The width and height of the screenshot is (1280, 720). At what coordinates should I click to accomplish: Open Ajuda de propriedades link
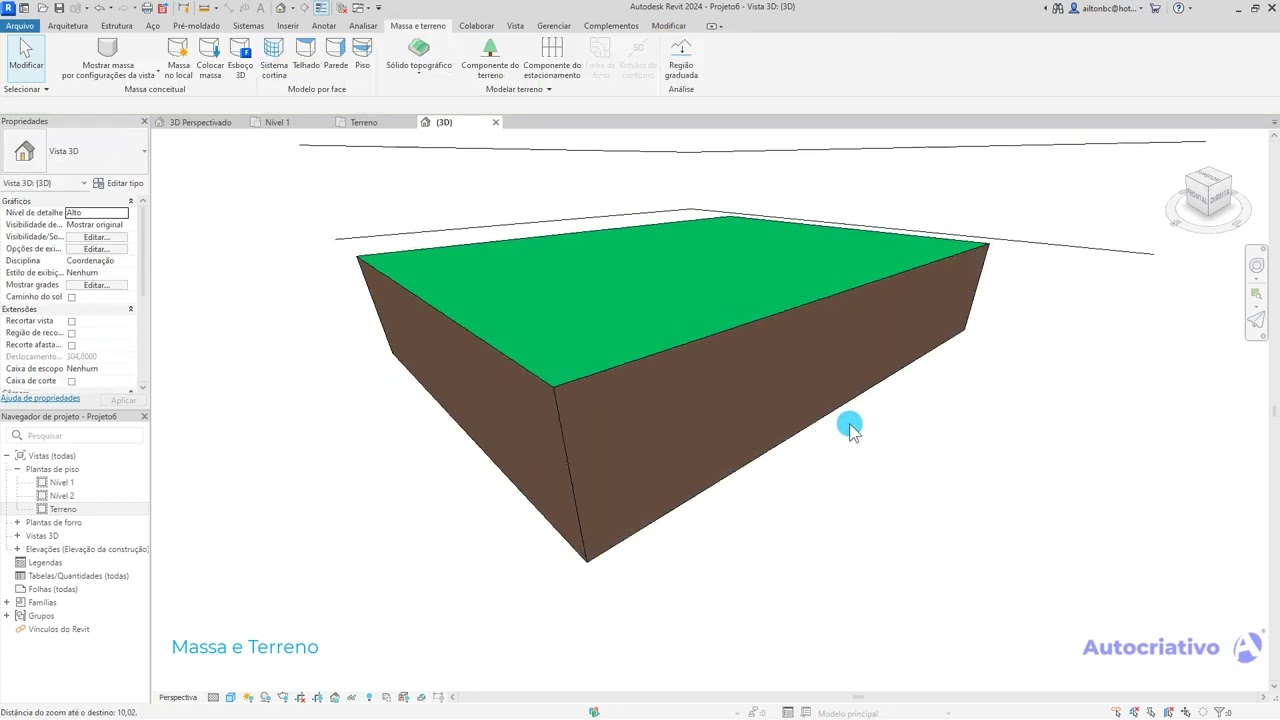(40, 398)
